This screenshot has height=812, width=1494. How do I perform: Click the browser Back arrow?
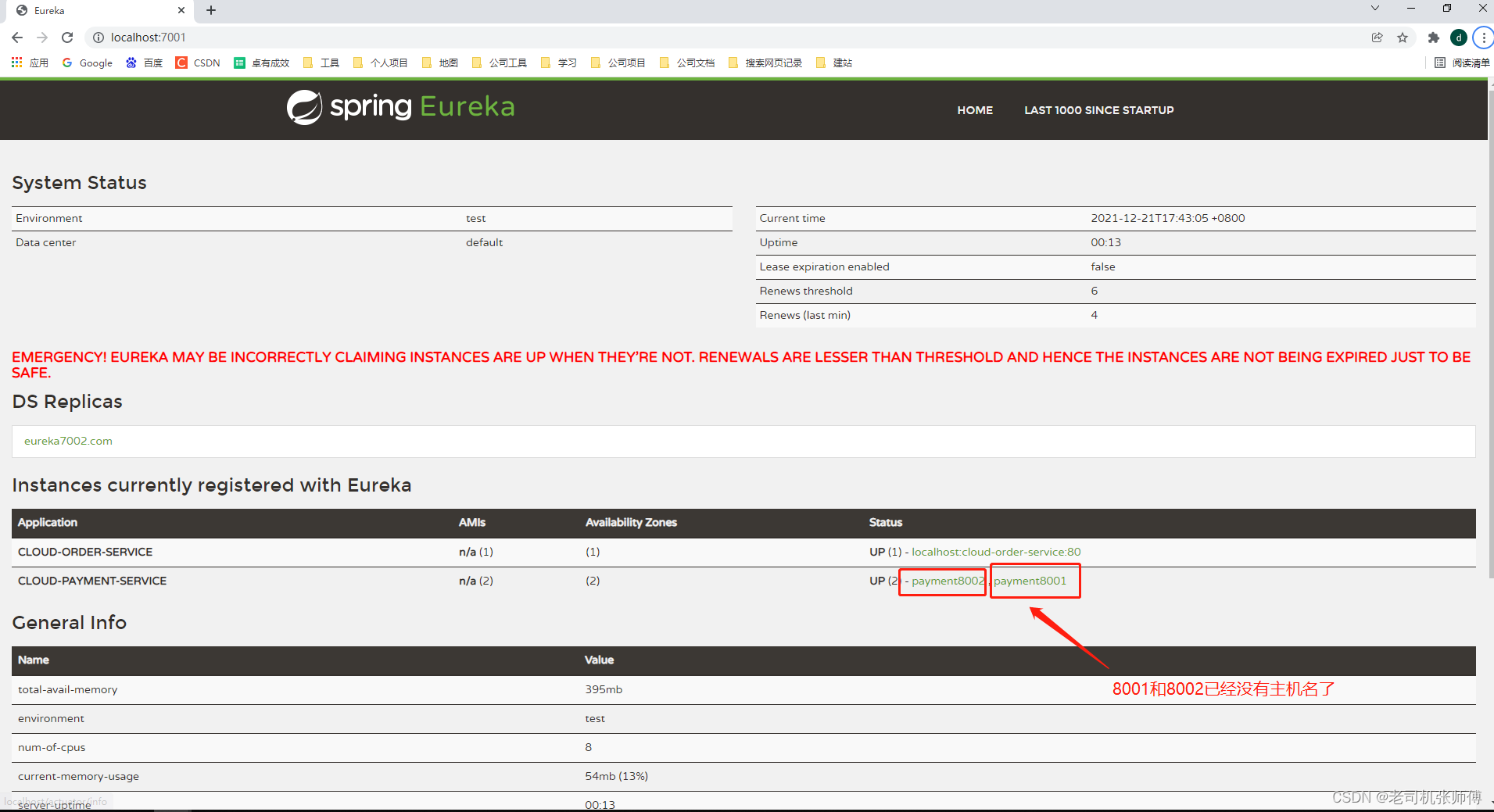[17, 38]
